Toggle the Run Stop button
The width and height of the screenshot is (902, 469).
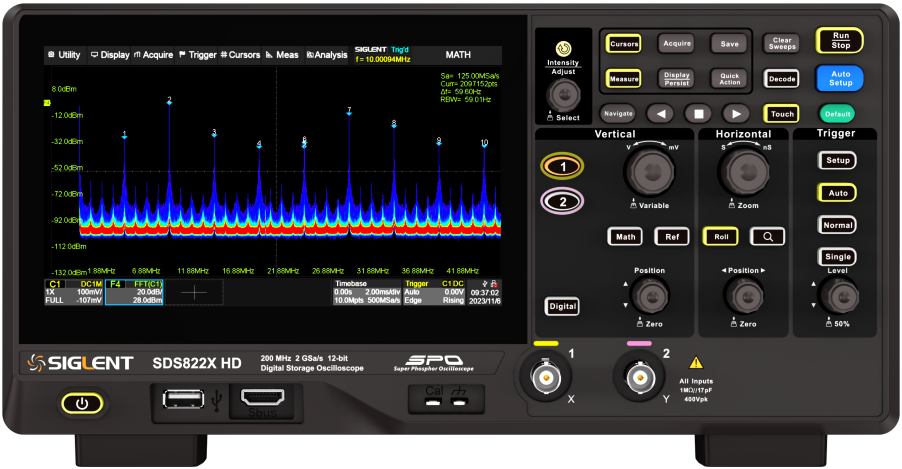click(840, 40)
